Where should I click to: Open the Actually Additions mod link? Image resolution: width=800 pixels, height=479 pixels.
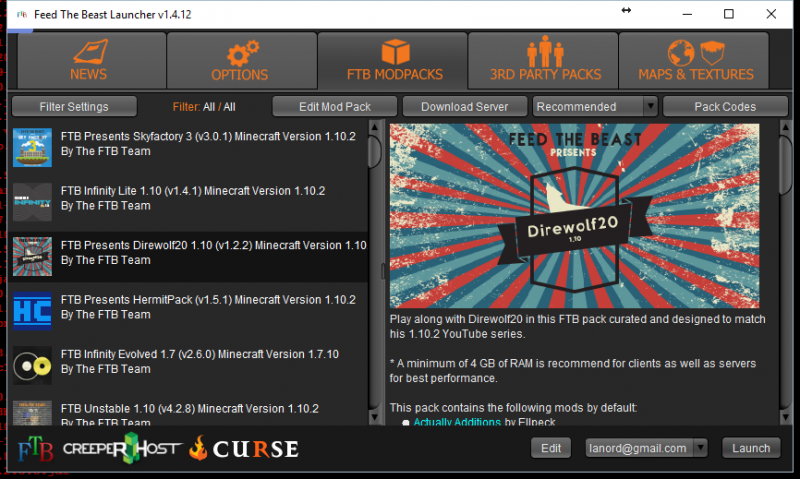tap(457, 422)
